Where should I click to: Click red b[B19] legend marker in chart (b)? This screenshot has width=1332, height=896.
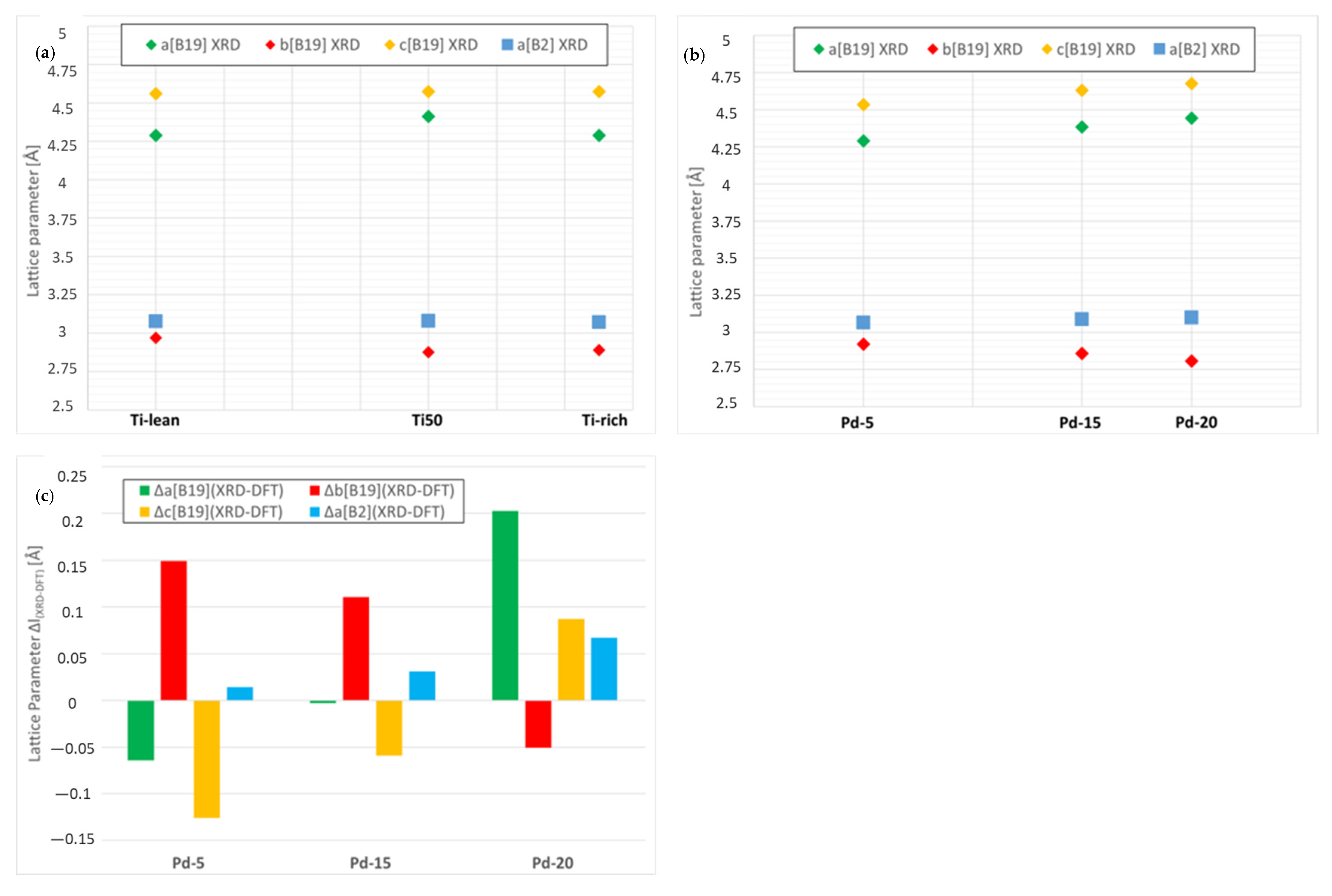933,49
